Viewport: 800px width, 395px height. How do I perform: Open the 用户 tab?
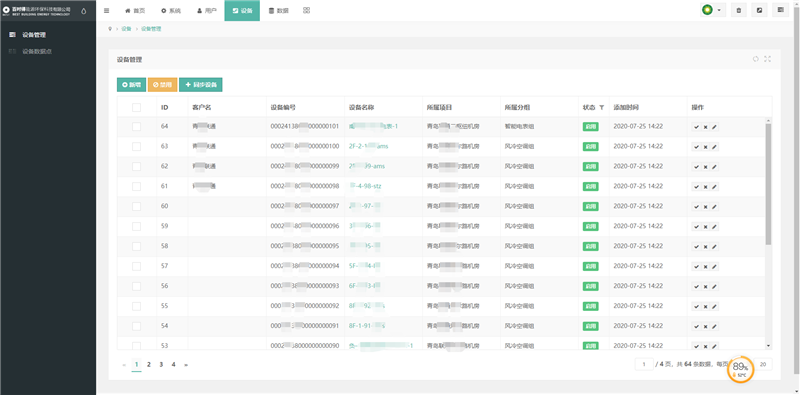(x=207, y=10)
